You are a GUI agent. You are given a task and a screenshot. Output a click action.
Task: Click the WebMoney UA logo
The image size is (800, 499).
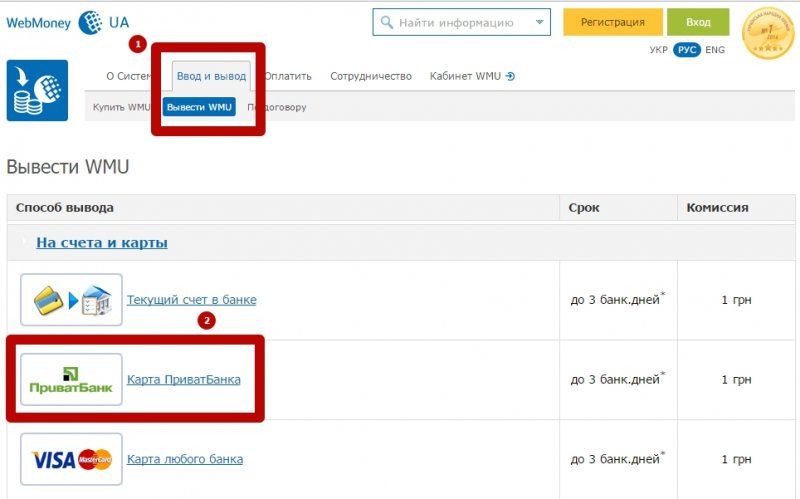click(67, 21)
